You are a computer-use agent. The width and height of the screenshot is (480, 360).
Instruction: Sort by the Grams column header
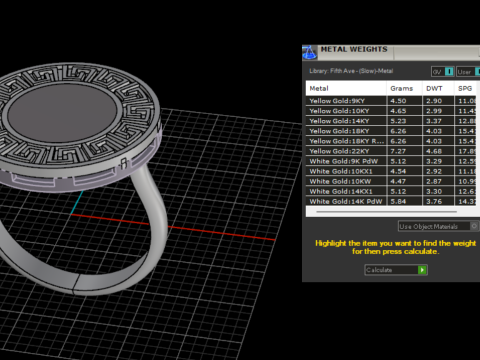click(x=404, y=88)
